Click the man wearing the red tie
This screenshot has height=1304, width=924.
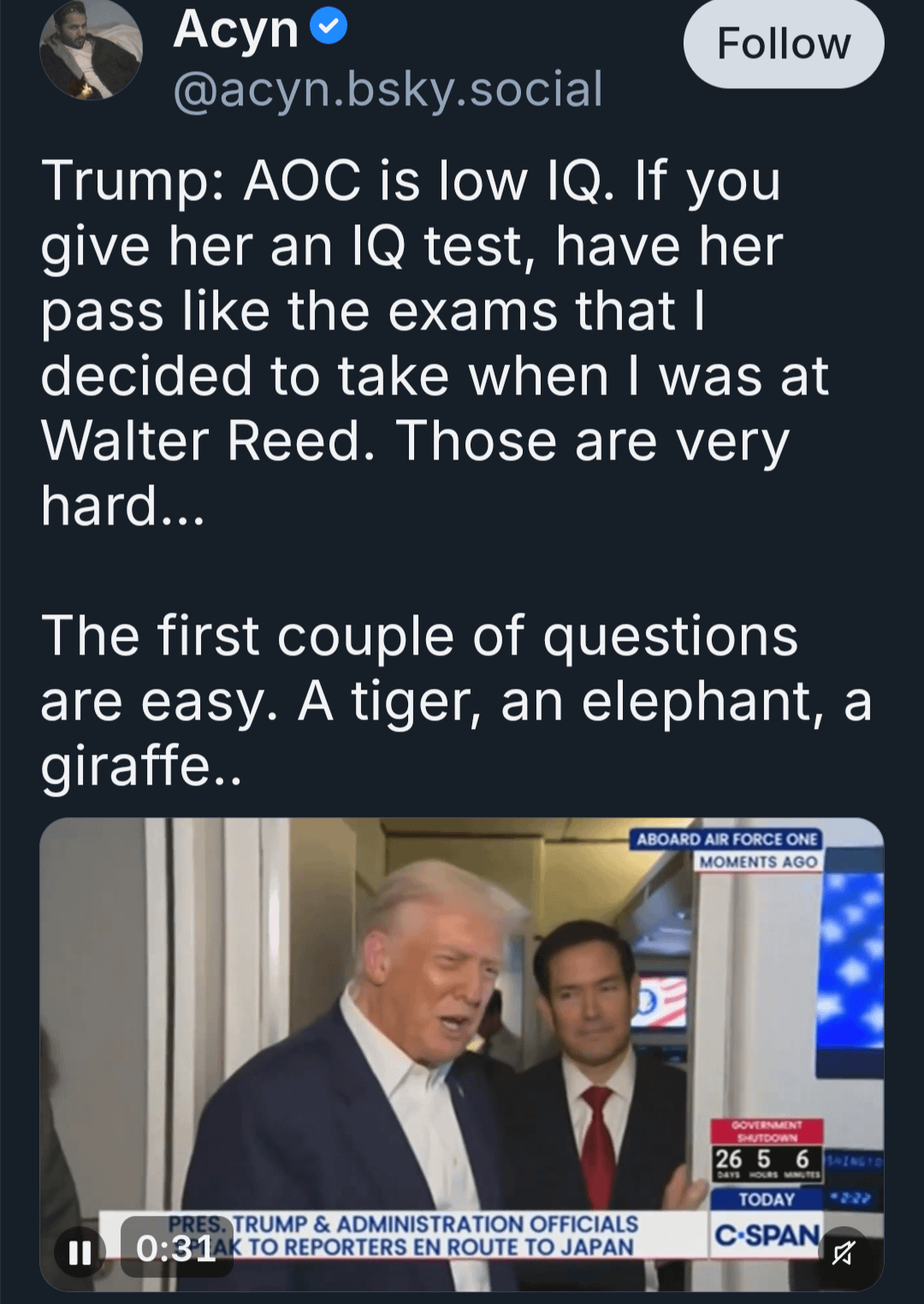pyautogui.click(x=590, y=1052)
